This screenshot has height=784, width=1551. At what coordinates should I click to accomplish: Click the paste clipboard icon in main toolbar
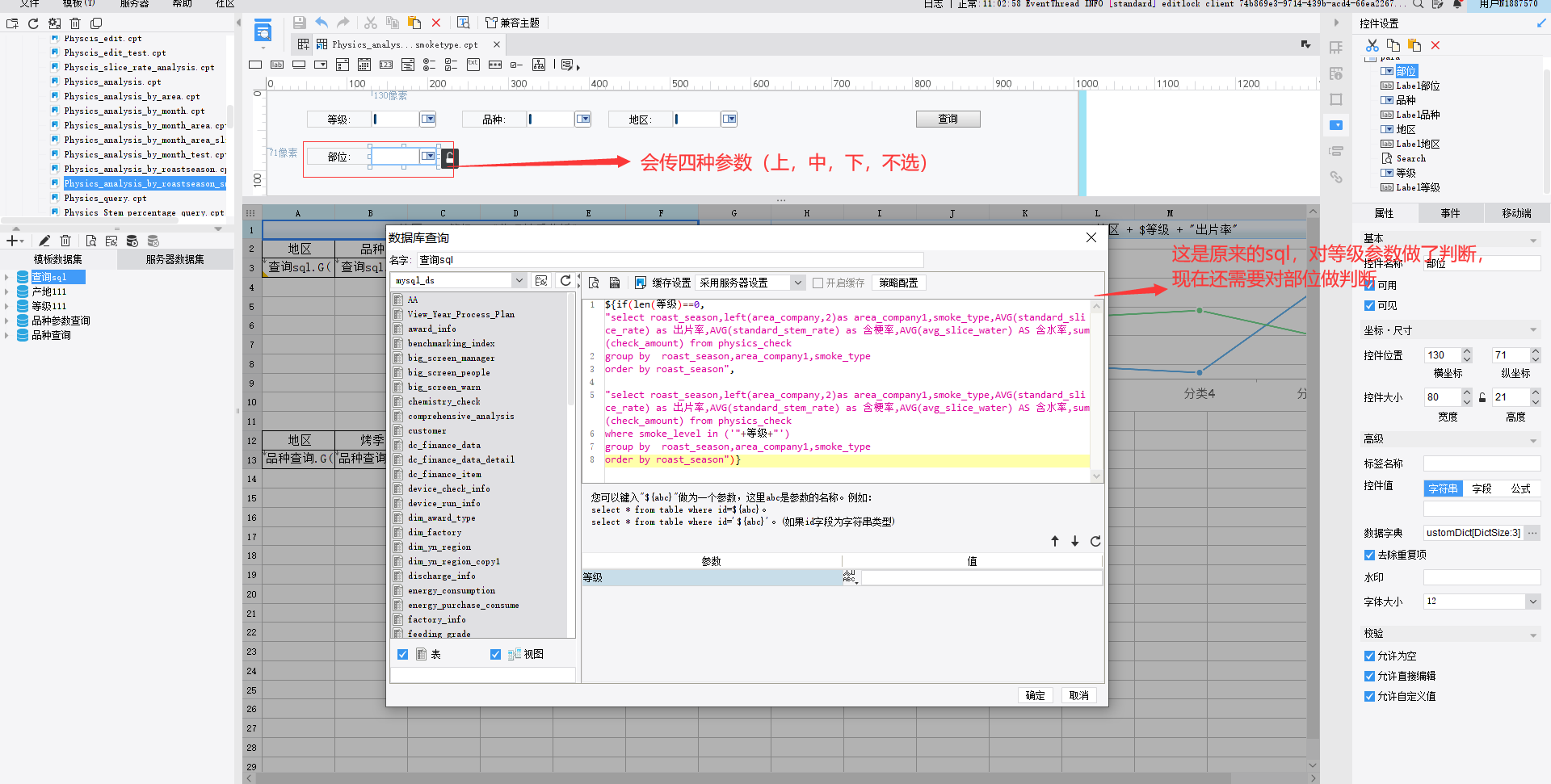click(414, 23)
